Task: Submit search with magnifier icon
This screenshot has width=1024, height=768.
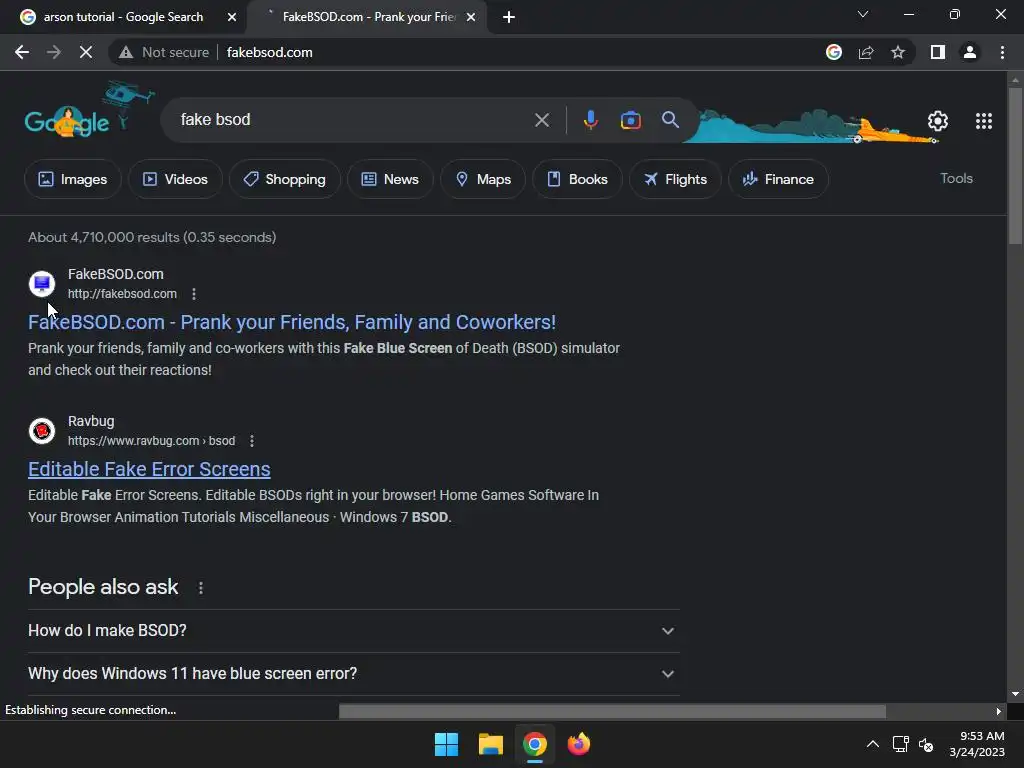Action: click(670, 120)
